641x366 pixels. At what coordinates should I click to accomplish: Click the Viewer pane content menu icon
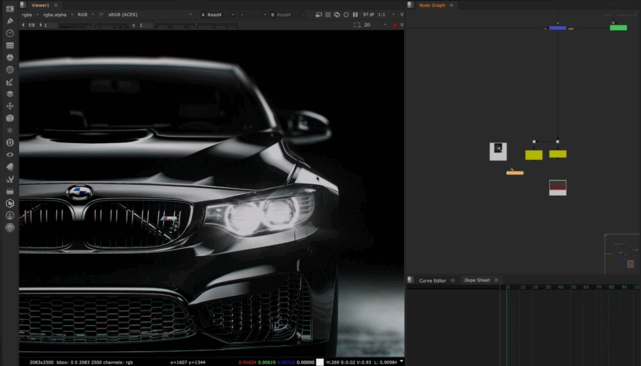click(x=23, y=5)
